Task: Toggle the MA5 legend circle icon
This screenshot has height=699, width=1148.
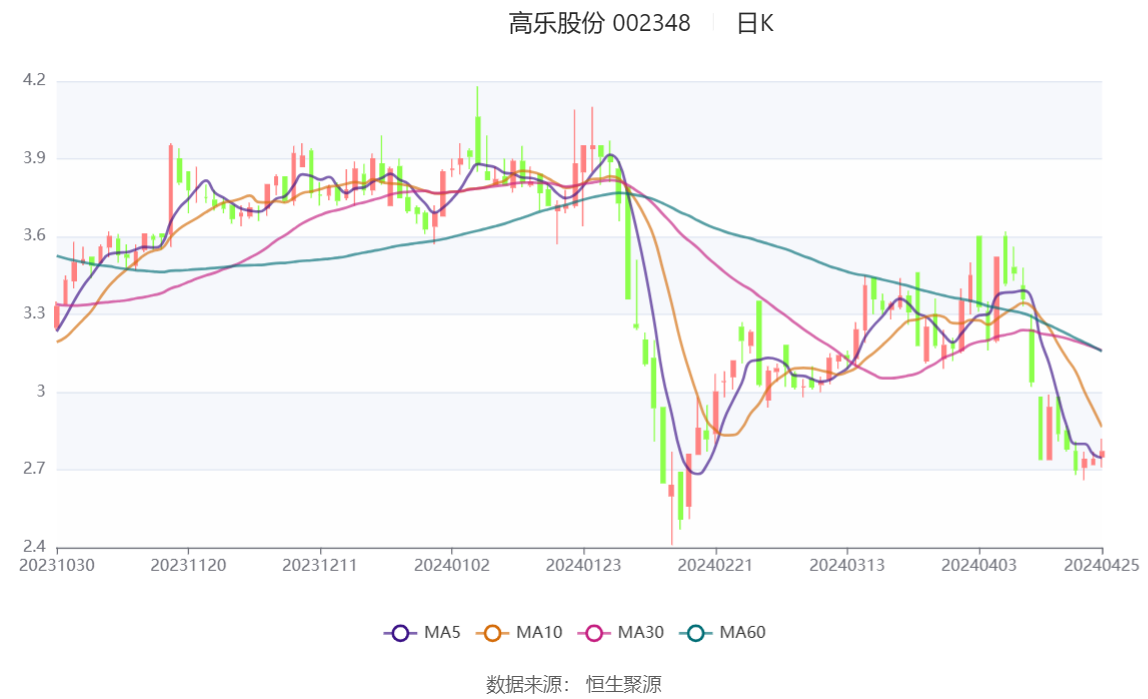Action: point(400,633)
